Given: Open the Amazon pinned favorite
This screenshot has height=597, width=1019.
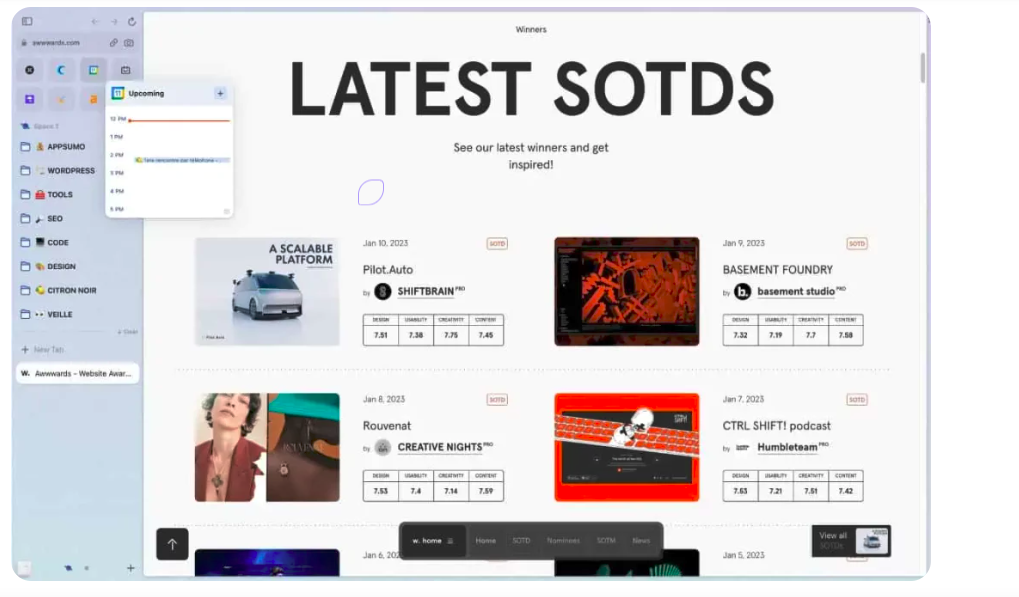Looking at the screenshot, I should click(93, 99).
